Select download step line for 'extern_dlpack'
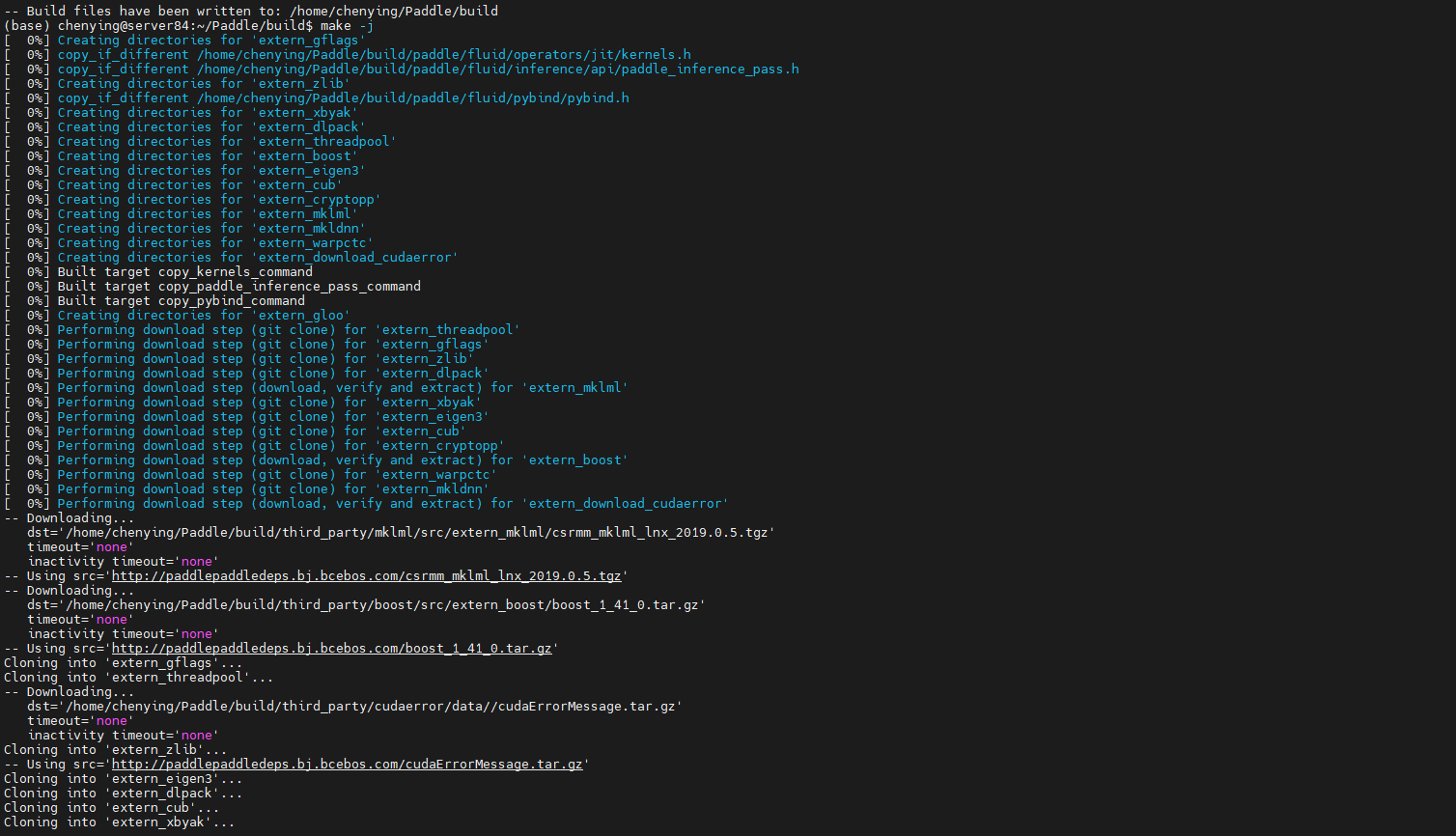The height and width of the screenshot is (836, 1456). (x=247, y=373)
